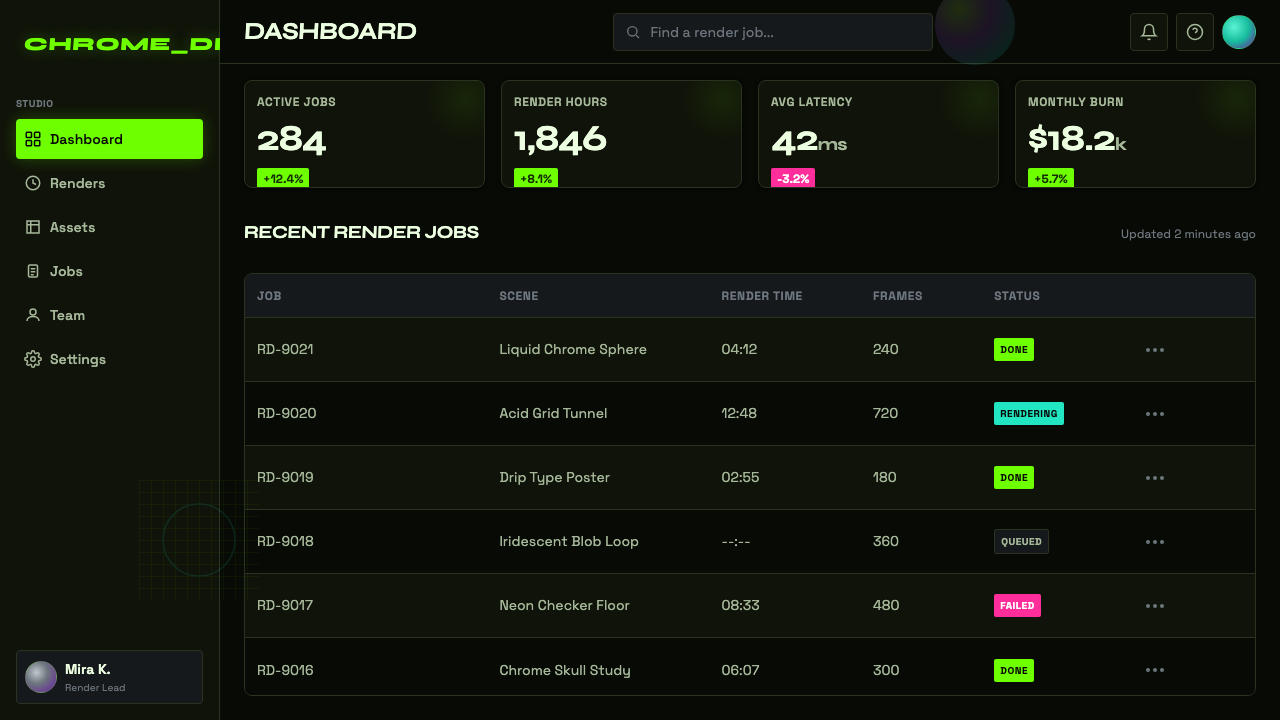Open the Render Hours 1,846 card
The image size is (1280, 720).
click(x=621, y=134)
